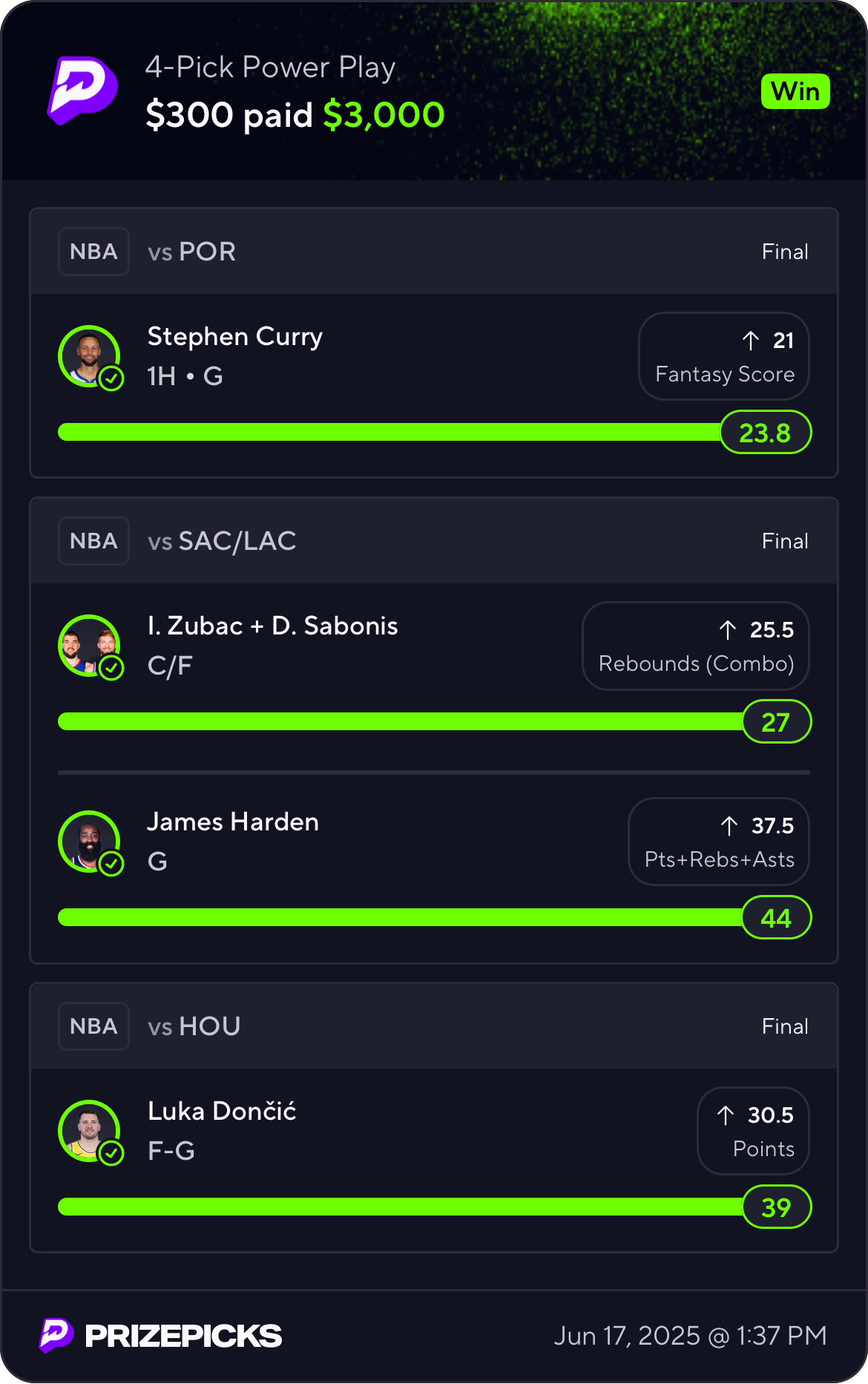Click the Pts+Rebs+Asts stat box
This screenshot has width=868, height=1384.
point(719,842)
